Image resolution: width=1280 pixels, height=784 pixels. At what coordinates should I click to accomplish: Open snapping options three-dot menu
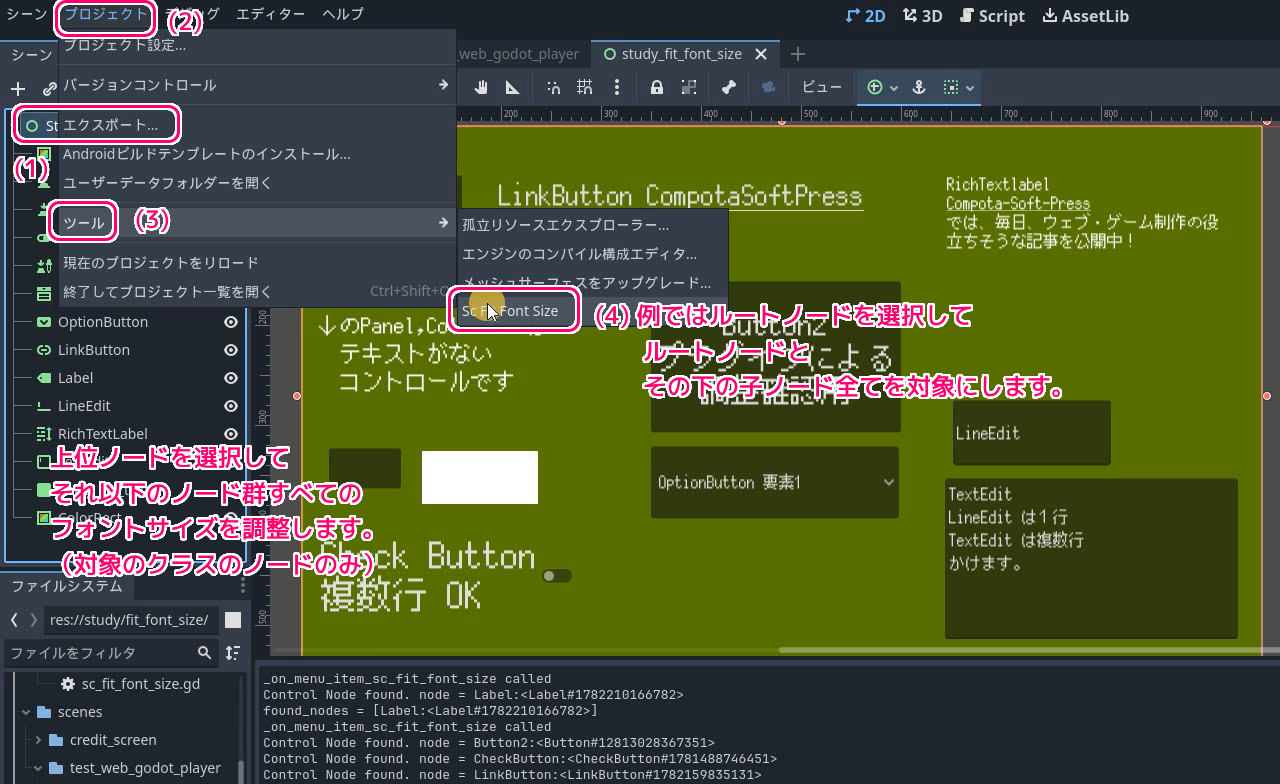[617, 87]
